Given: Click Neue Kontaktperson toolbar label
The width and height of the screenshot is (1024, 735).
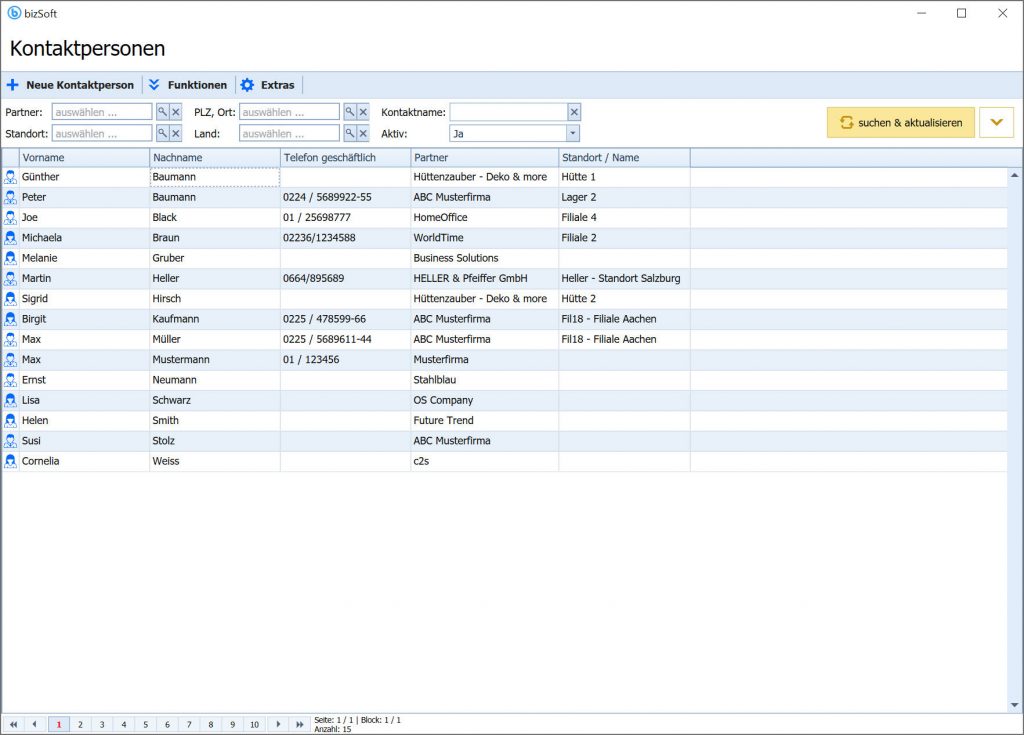Looking at the screenshot, I should click(80, 85).
